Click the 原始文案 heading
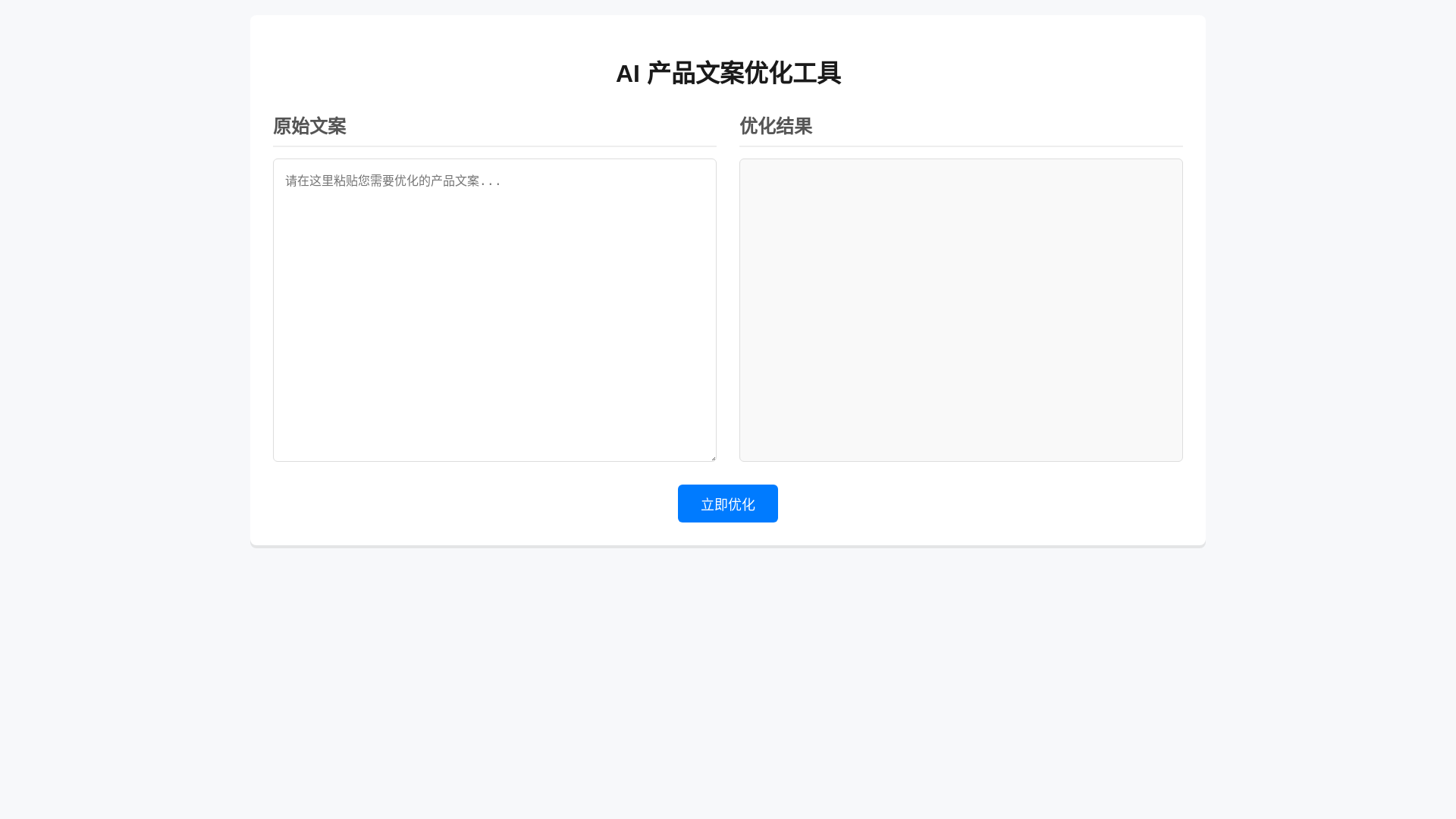This screenshot has height=819, width=1456. click(x=309, y=126)
